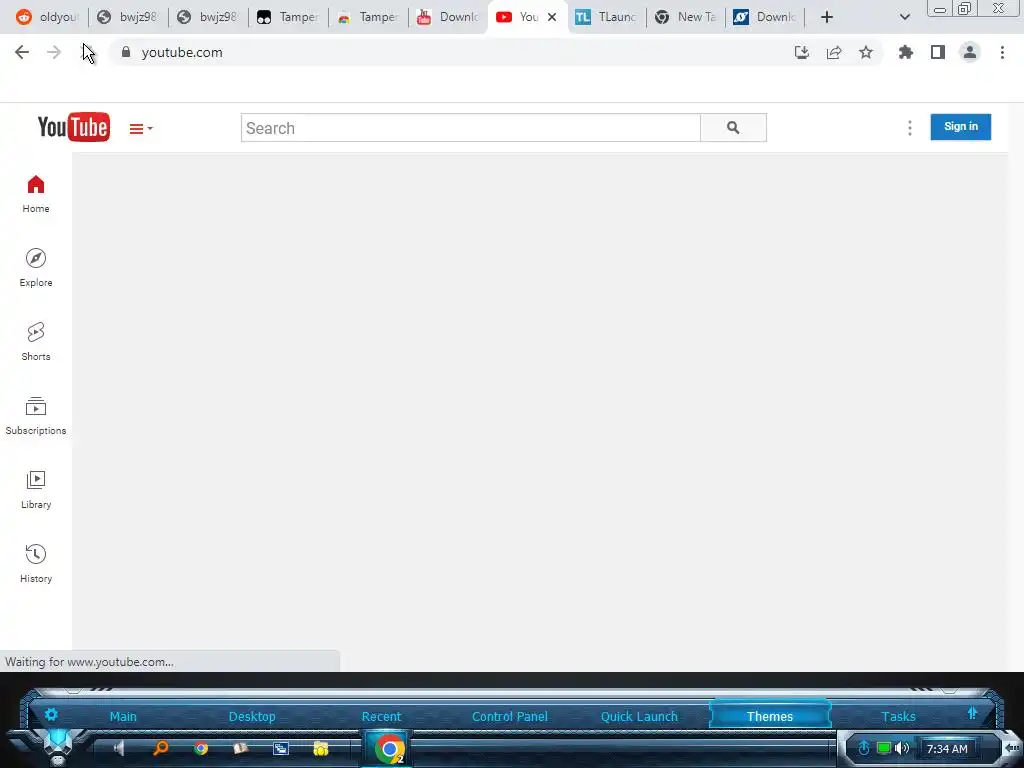Click the blue Sign in button
Image resolution: width=1024 pixels, height=768 pixels.
(x=961, y=127)
